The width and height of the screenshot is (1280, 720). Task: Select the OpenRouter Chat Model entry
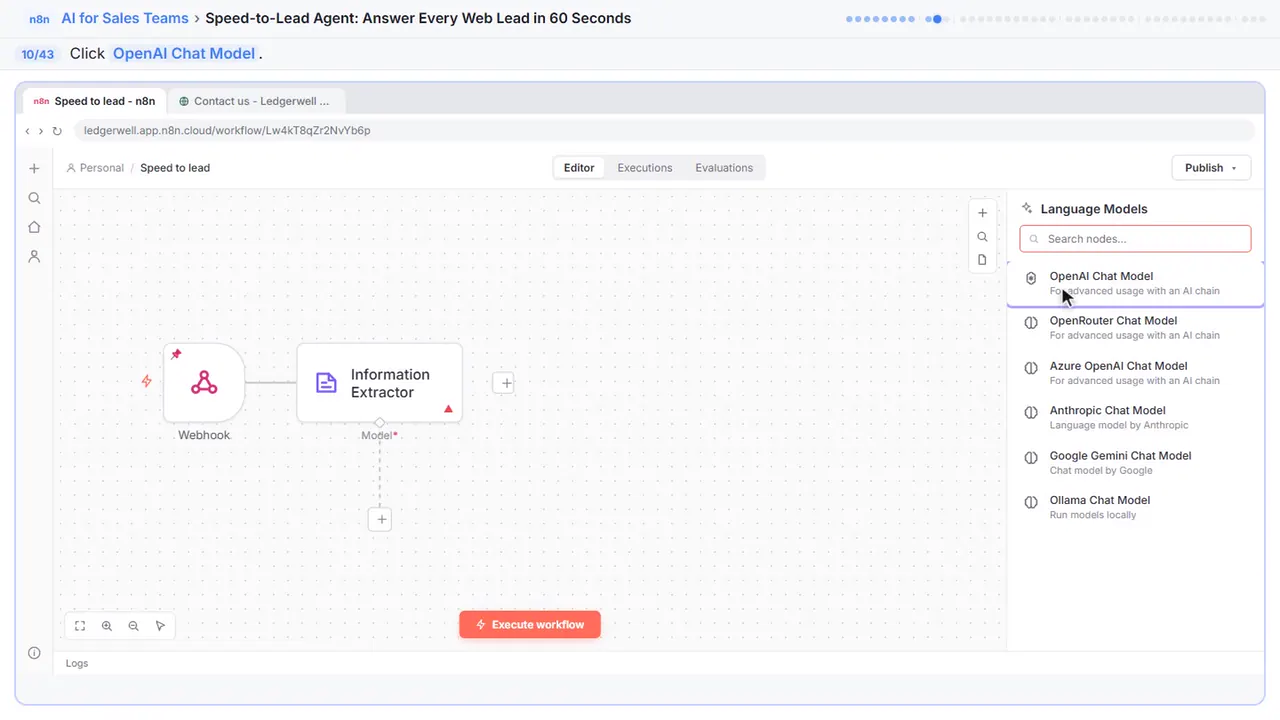[x=1135, y=328]
